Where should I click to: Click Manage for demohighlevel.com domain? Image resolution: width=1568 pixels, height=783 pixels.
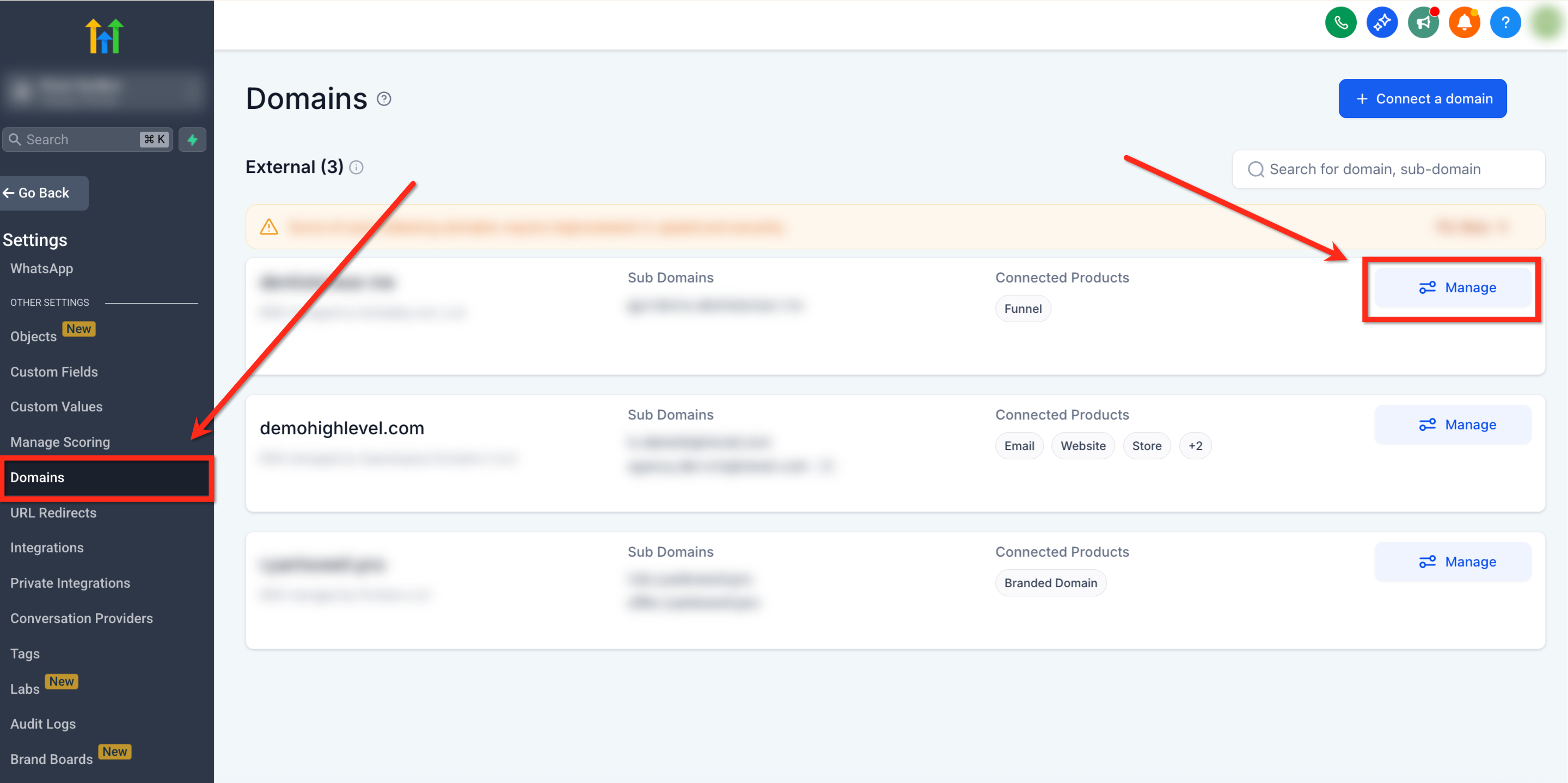click(x=1453, y=424)
